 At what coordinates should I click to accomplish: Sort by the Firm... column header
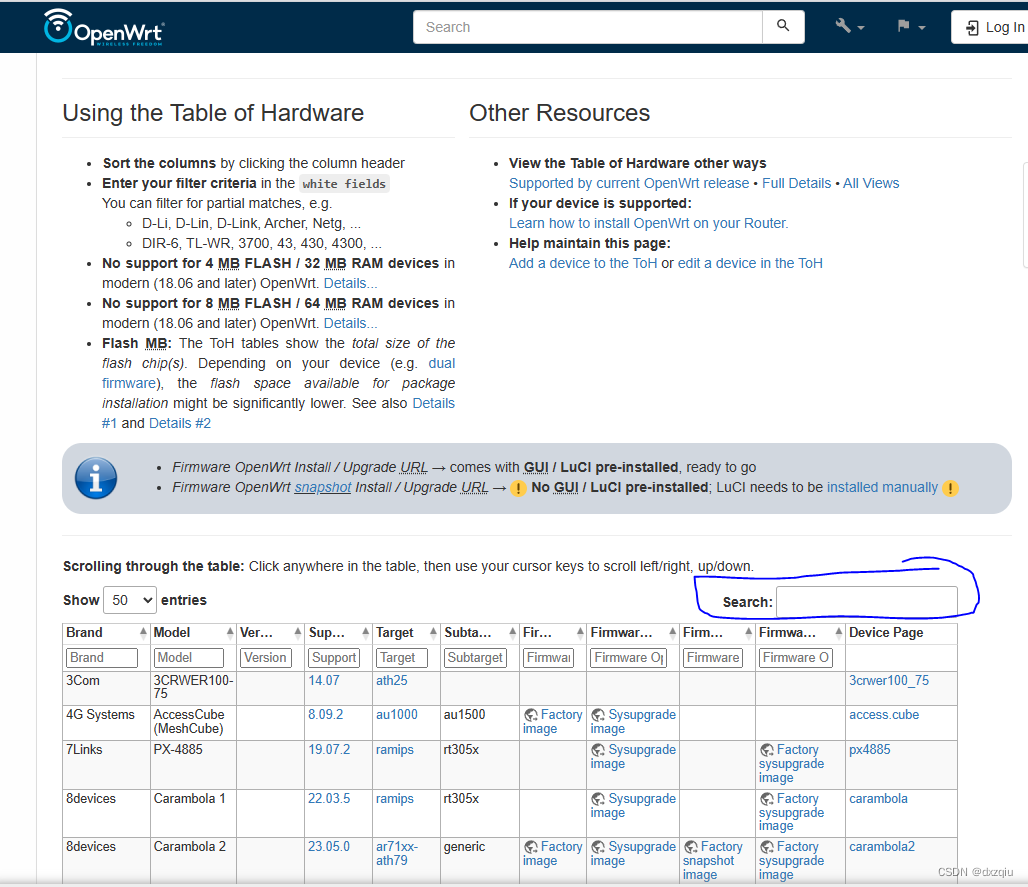click(717, 633)
